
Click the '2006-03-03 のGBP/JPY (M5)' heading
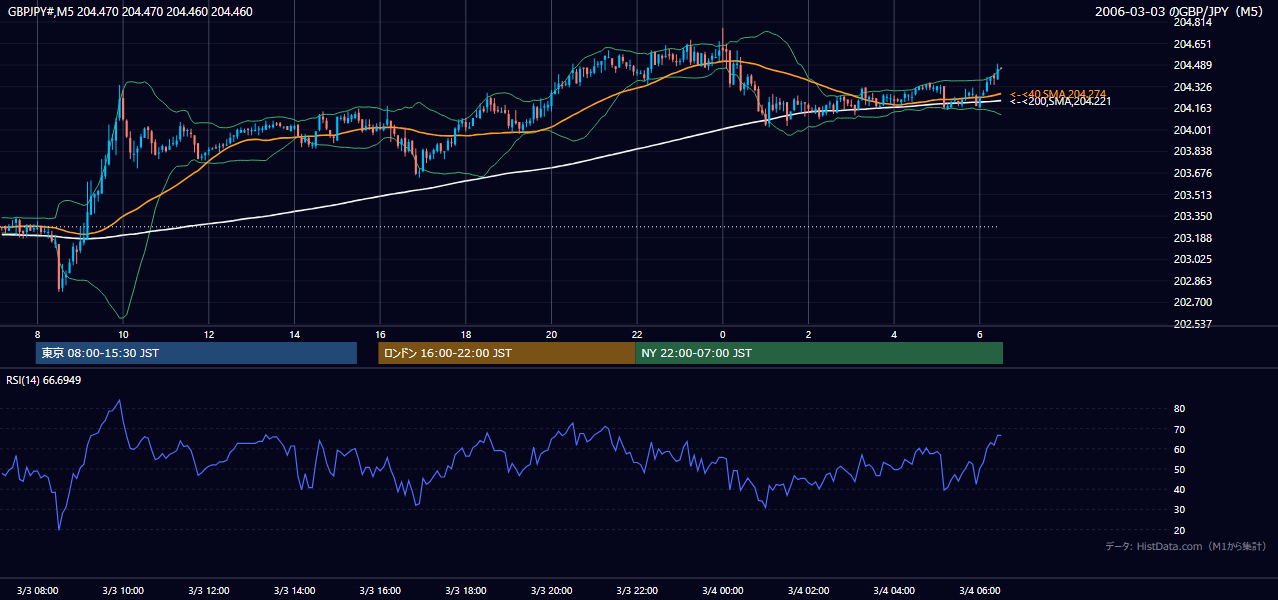1180,12
